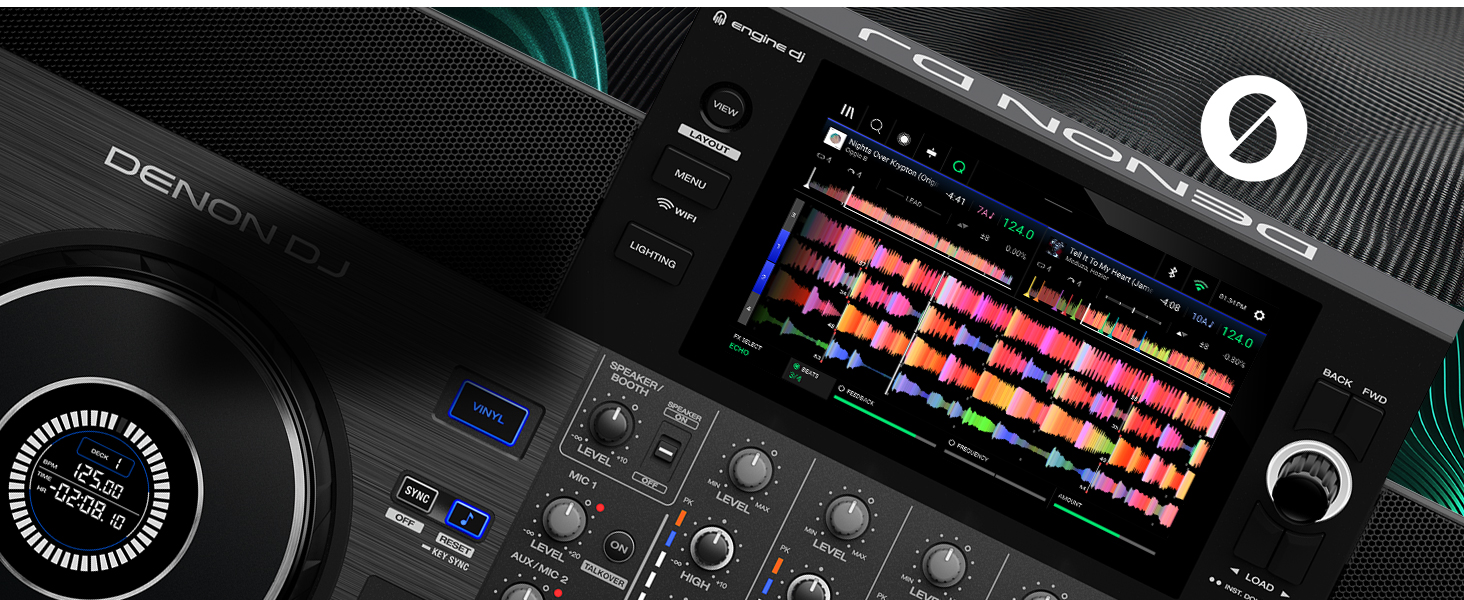Toggle the blue VINYL mode button

point(489,413)
